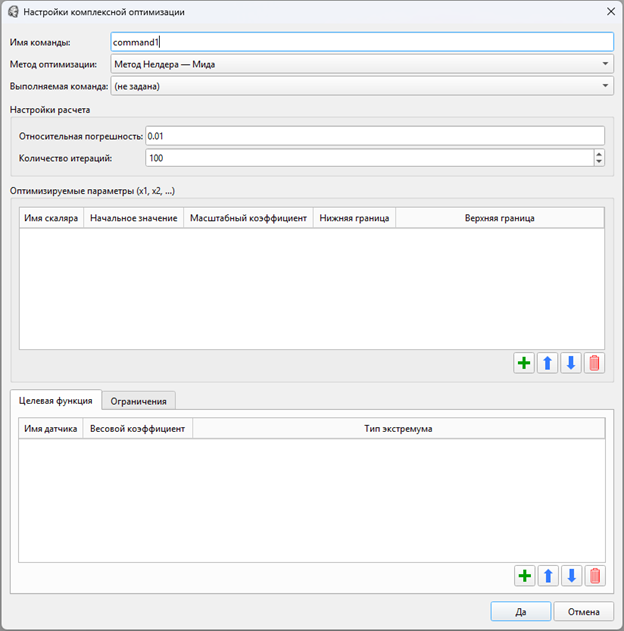Click the Весовой коэффициент column header
The width and height of the screenshot is (624, 631).
tap(137, 428)
